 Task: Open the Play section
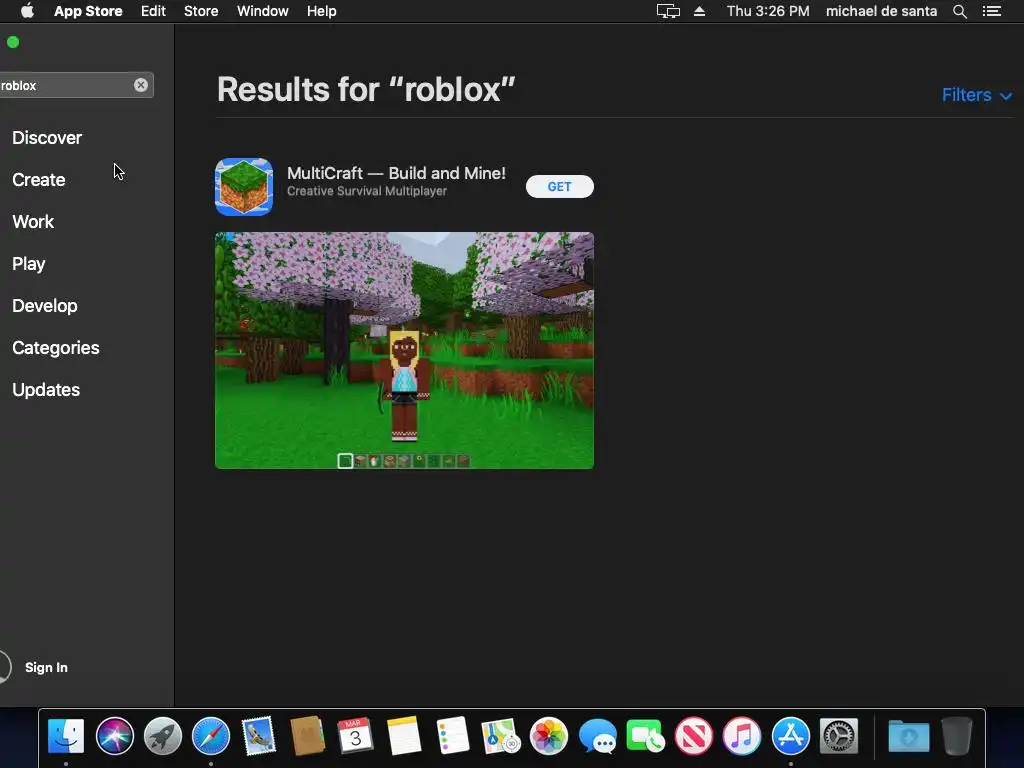(29, 264)
